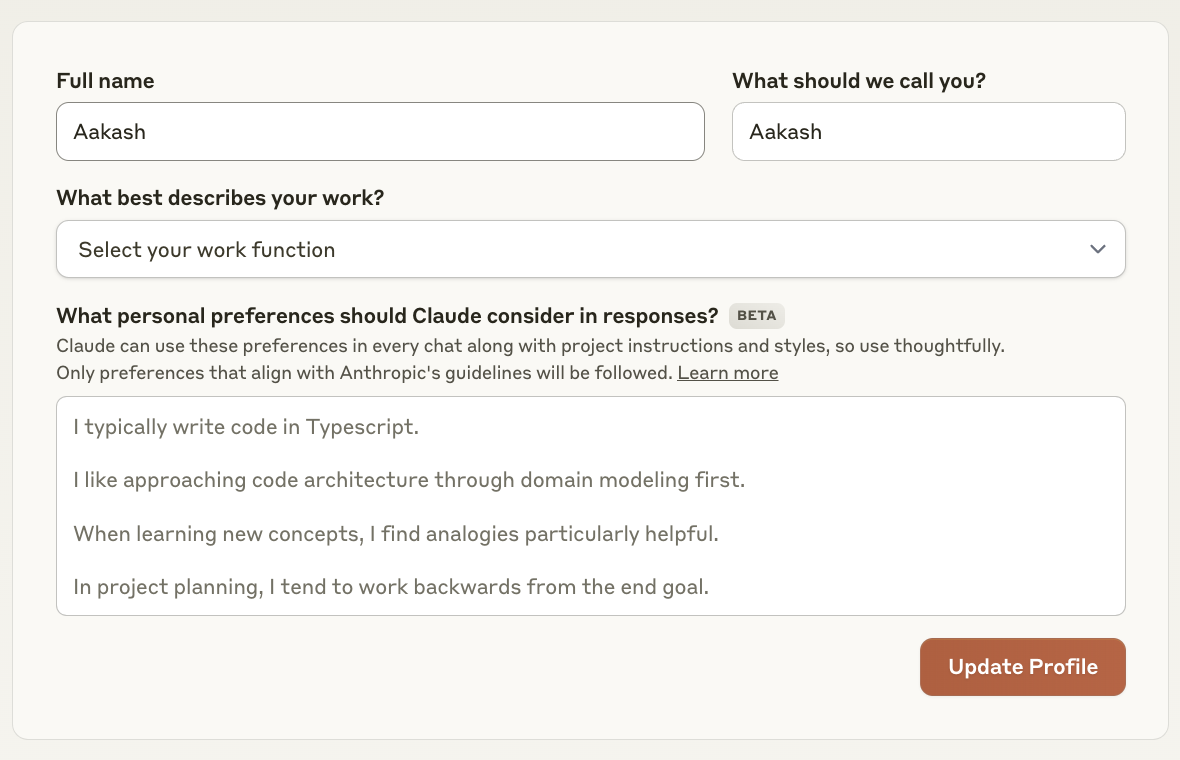Click the analogies placeholder line in preferences
This screenshot has width=1180, height=760.
pos(396,533)
